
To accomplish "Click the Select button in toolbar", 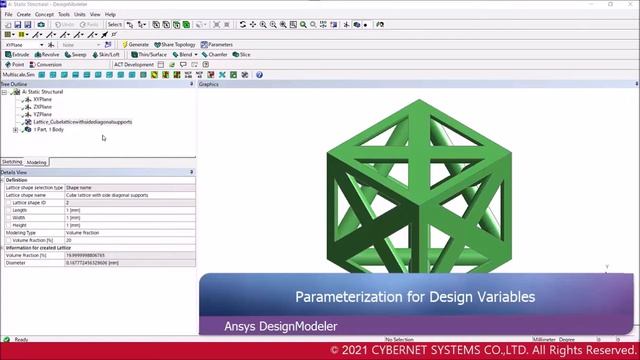I will (x=115, y=25).
